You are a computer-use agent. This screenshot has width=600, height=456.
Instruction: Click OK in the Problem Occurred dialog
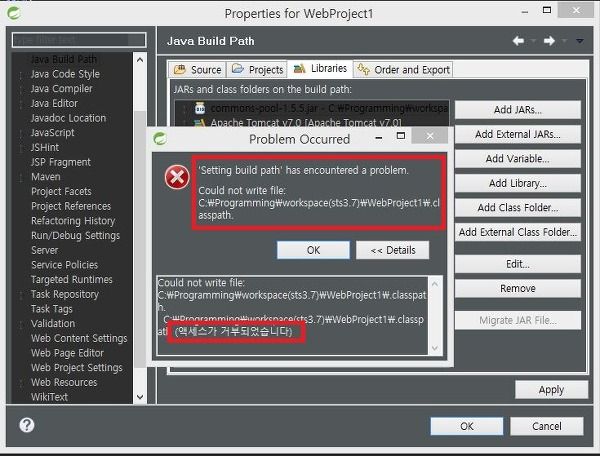pyautogui.click(x=313, y=250)
